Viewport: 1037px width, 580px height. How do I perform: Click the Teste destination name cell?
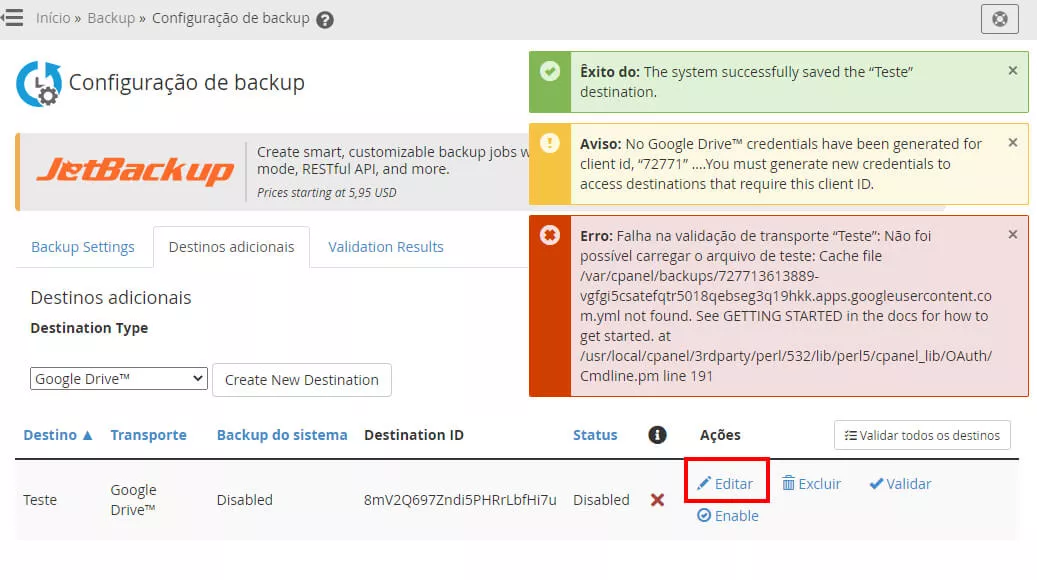(x=40, y=500)
